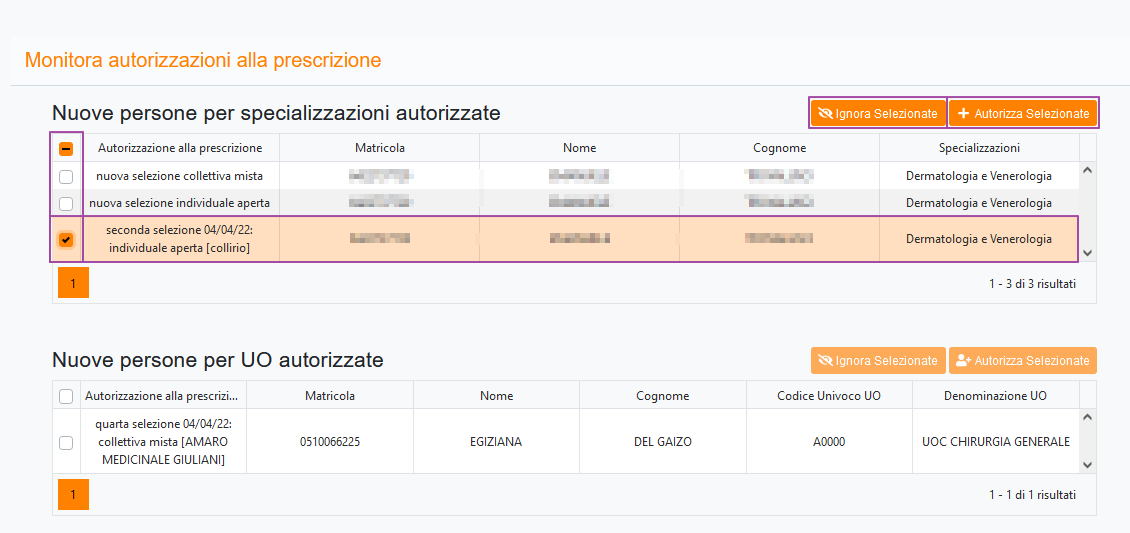Uncheck the 'seconda selezione 04/04/22' row checkbox

click(66, 240)
